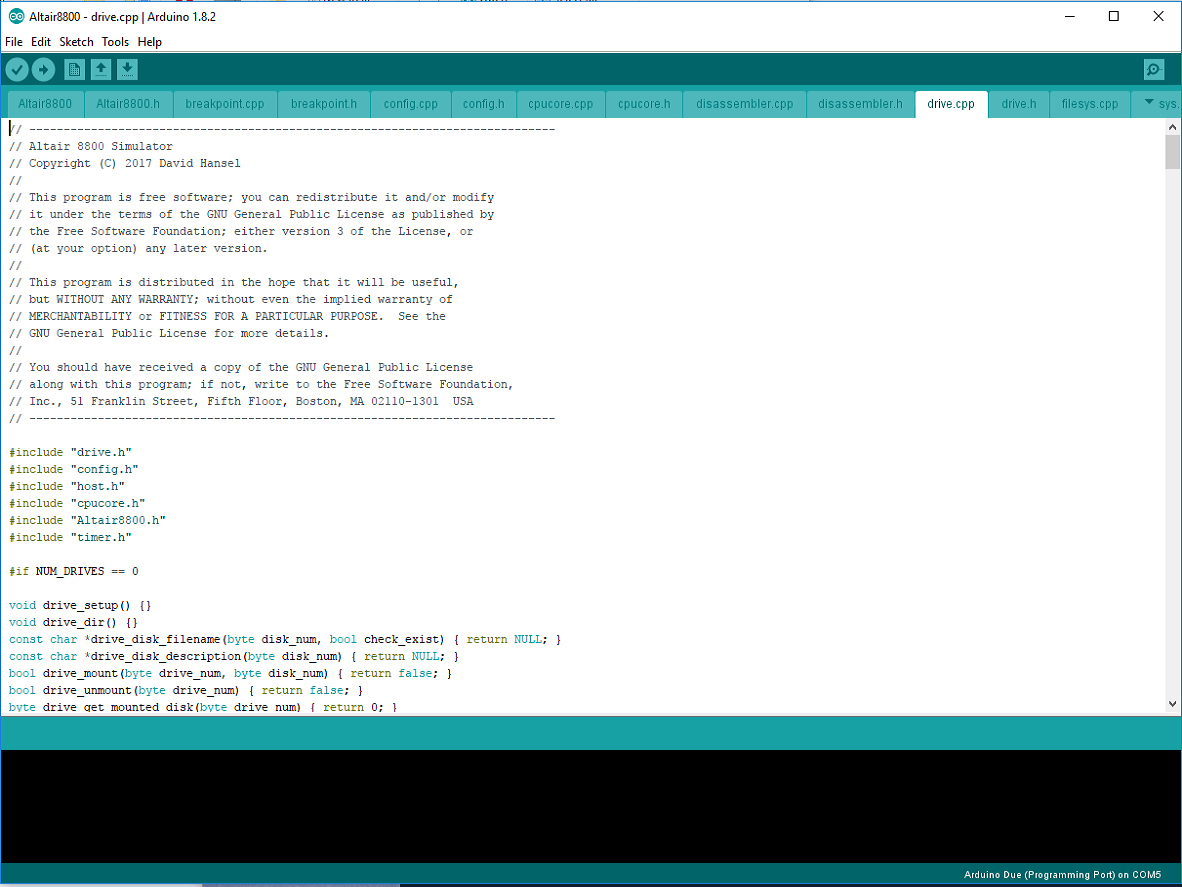The image size is (1182, 887).
Task: Click the 'bool drive_mount' function line
Action: pos(231,674)
